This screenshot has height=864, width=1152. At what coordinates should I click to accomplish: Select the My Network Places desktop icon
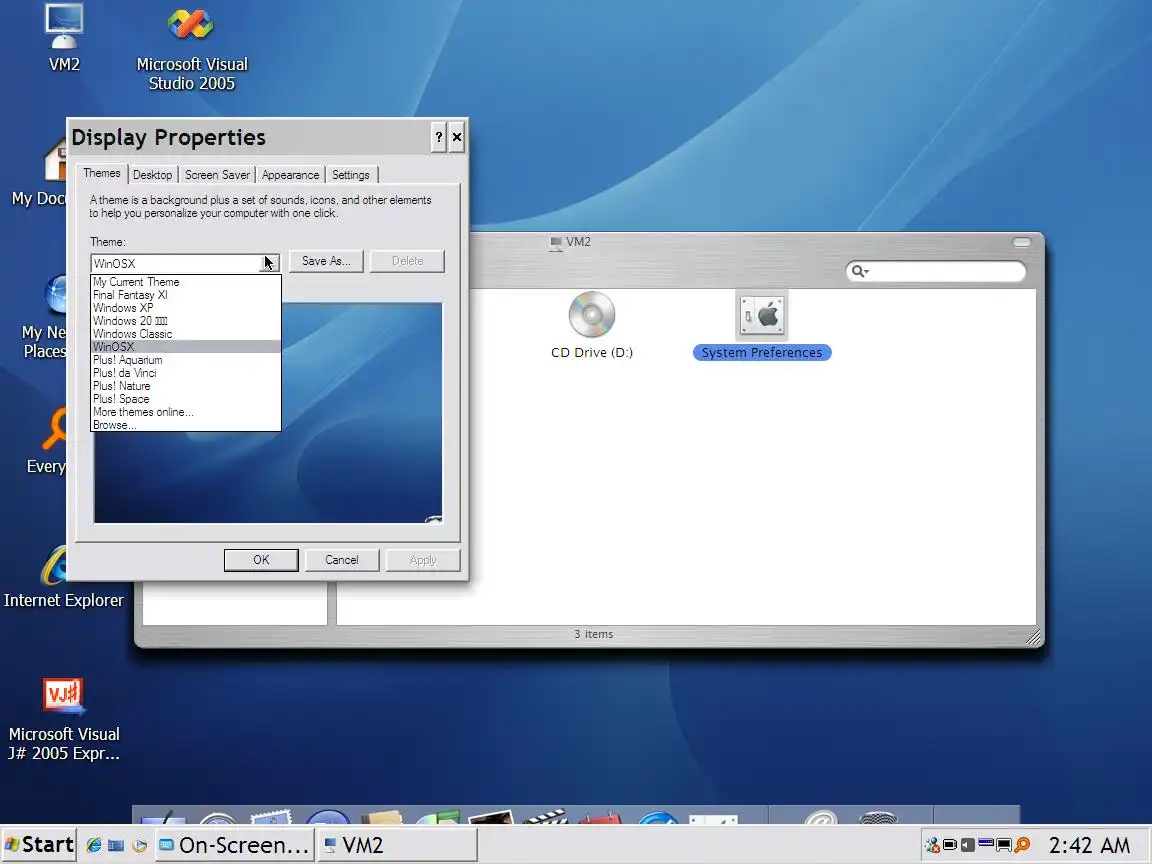tap(44, 316)
